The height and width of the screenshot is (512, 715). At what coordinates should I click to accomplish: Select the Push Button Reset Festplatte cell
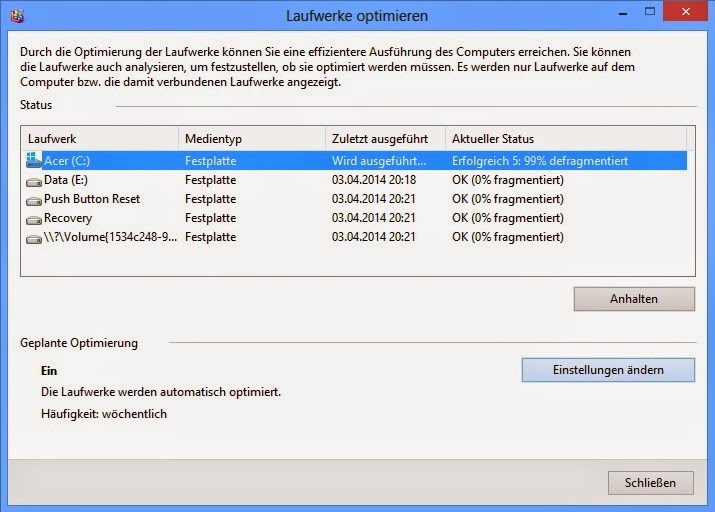210,199
